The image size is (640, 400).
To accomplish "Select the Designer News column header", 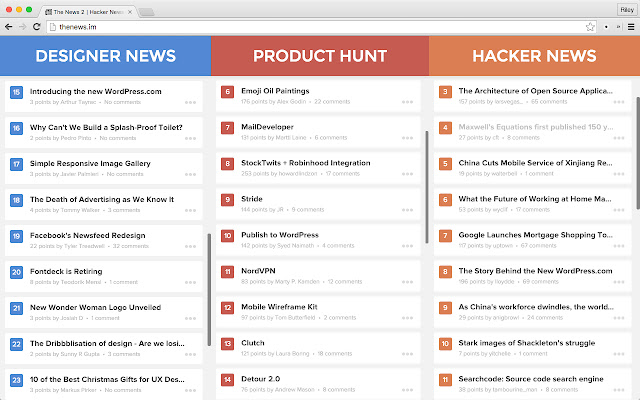I will click(105, 56).
